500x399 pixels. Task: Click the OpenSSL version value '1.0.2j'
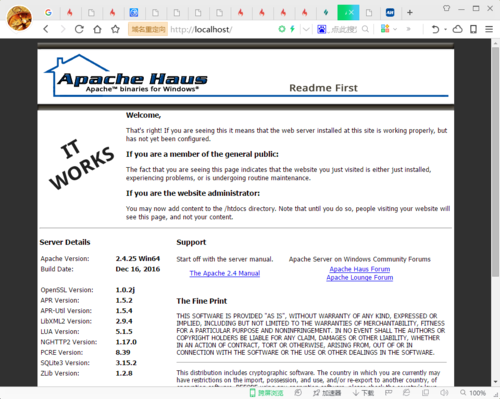tap(125, 290)
